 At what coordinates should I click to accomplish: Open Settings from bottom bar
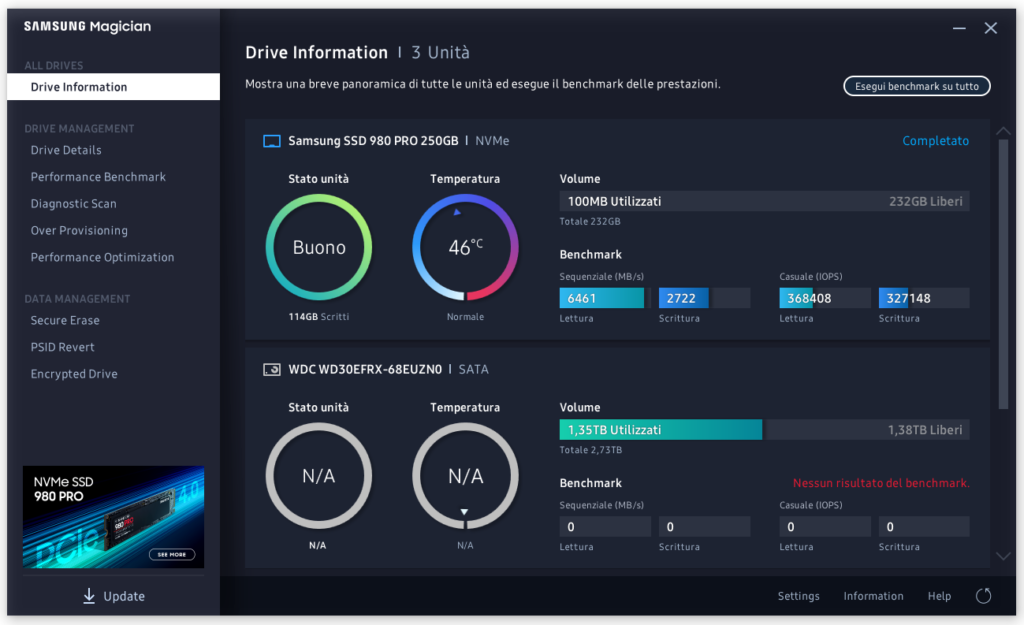pyautogui.click(x=798, y=596)
